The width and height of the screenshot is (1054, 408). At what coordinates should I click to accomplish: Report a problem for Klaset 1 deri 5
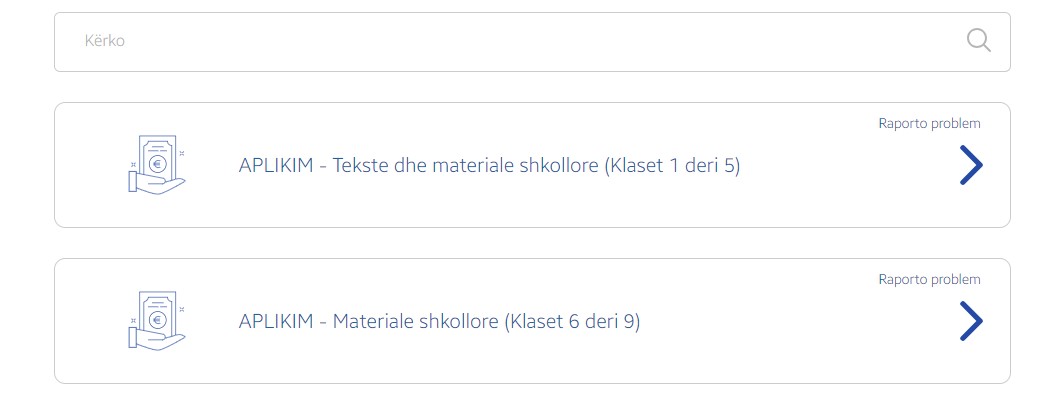929,124
